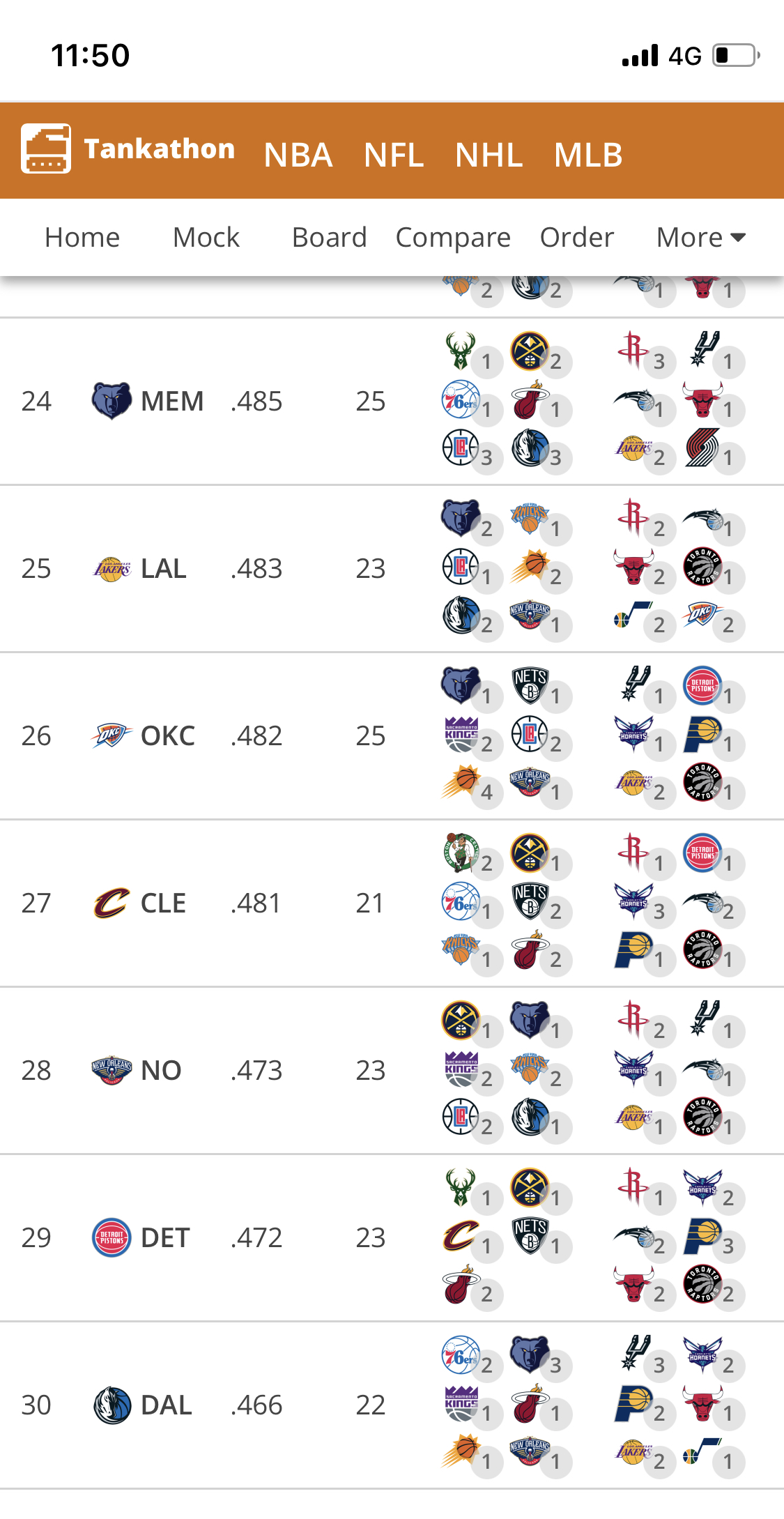
Task: Tap the Tankathon logo icon
Action: coord(46,148)
